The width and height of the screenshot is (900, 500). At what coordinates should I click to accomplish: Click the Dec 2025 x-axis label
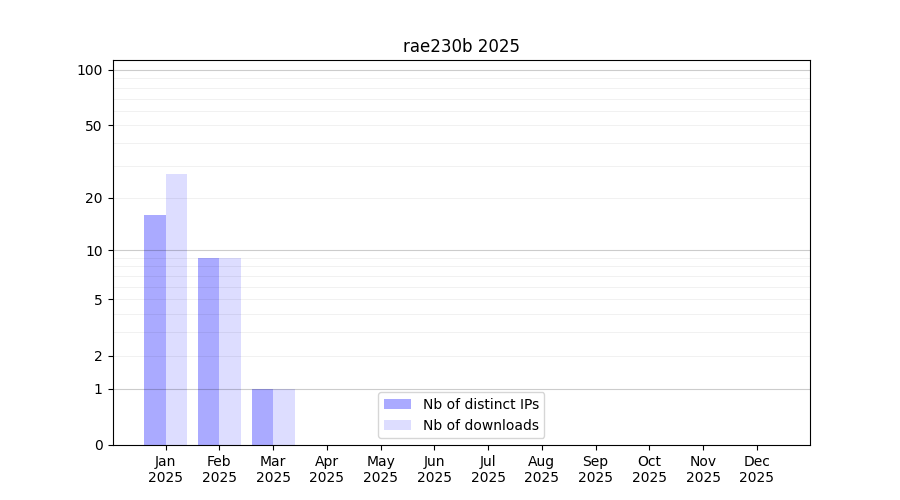(756, 469)
